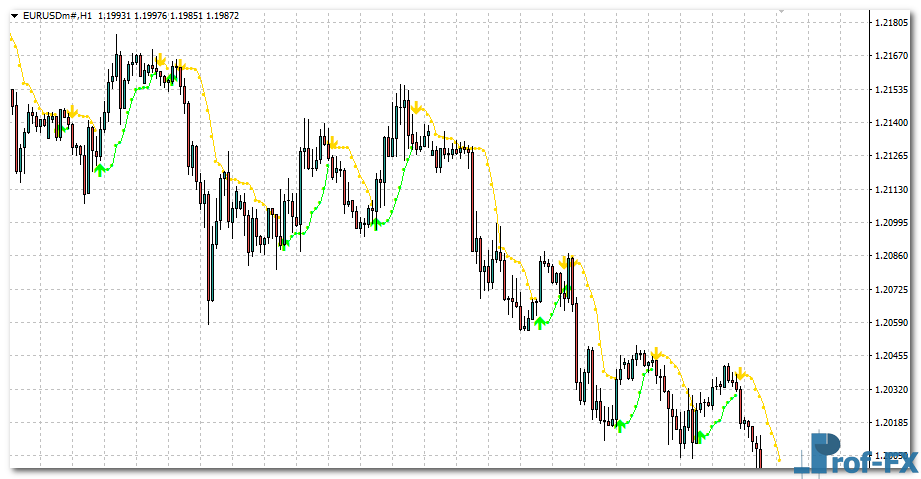
Task: Click the 1.21130 price scale label
Action: 890,190
